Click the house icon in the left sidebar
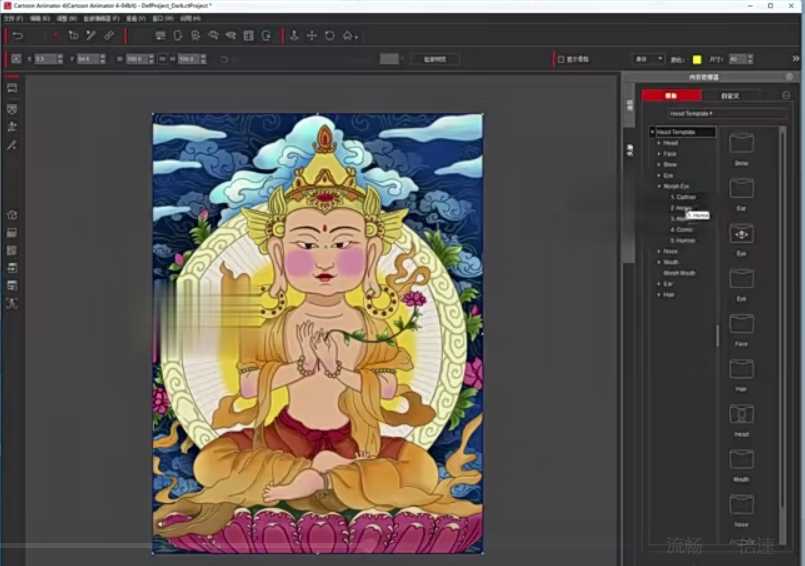805x566 pixels. (x=12, y=215)
